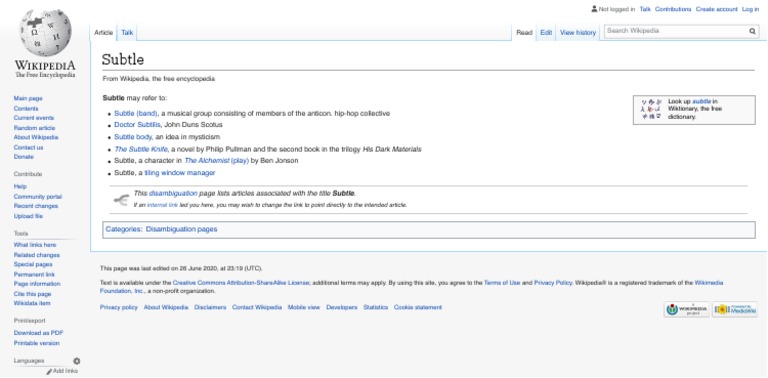Open Contact Wikipedia footer link
This screenshot has width=768, height=378.
coord(257,307)
